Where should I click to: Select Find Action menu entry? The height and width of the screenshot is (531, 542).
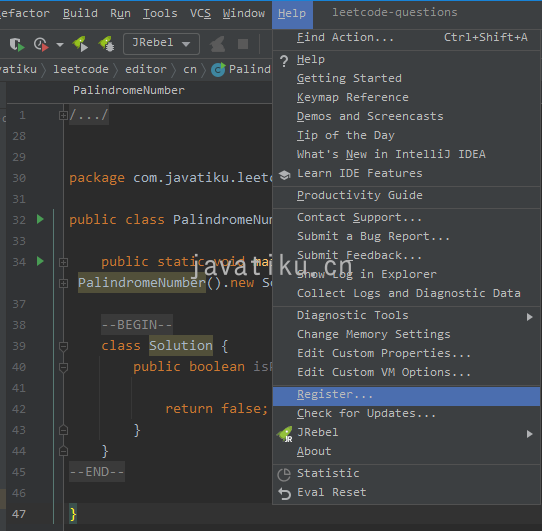[x=406, y=37]
